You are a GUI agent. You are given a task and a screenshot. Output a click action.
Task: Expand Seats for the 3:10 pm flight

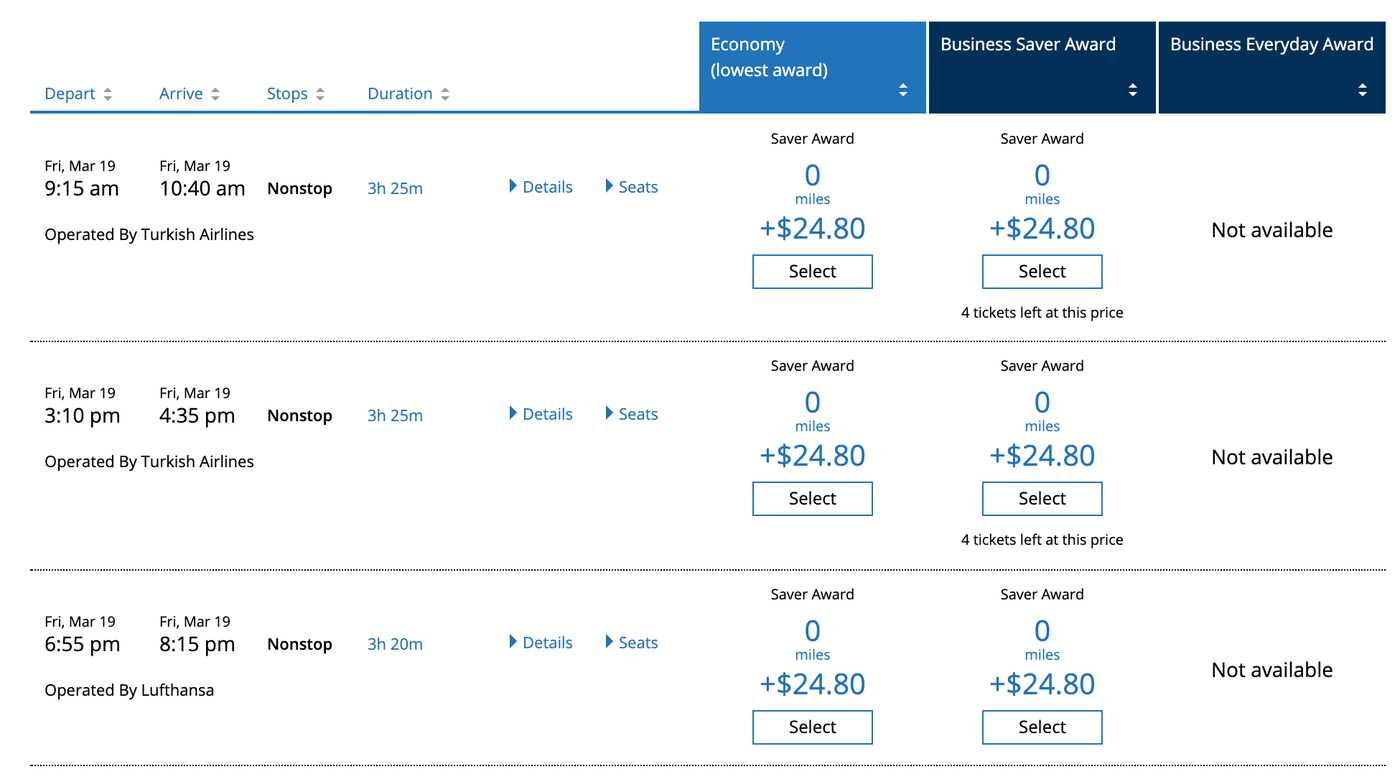coord(637,413)
